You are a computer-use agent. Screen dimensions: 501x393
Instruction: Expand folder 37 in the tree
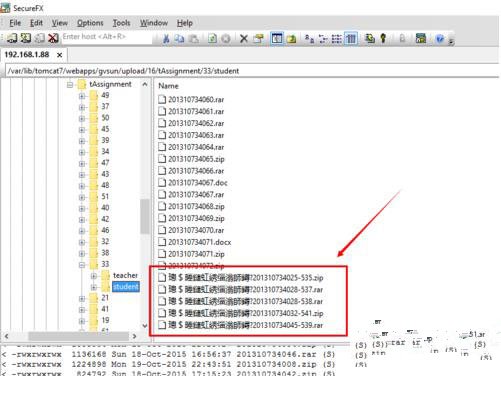[x=82, y=107]
